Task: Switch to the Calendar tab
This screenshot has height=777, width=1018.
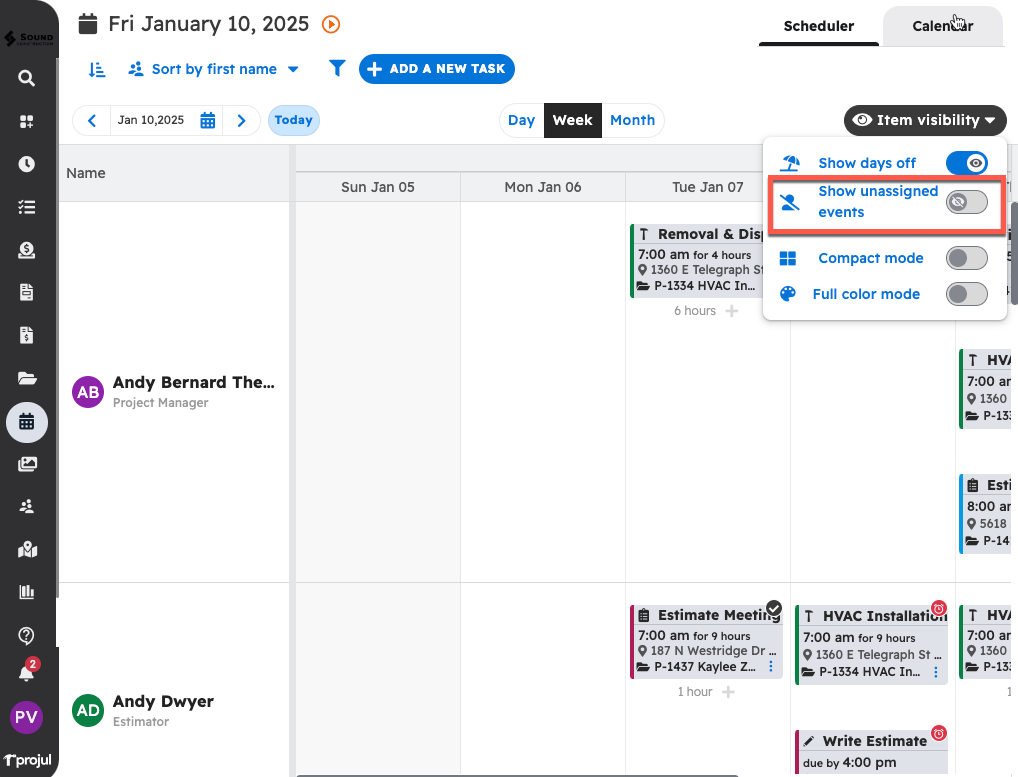Action: (x=942, y=26)
